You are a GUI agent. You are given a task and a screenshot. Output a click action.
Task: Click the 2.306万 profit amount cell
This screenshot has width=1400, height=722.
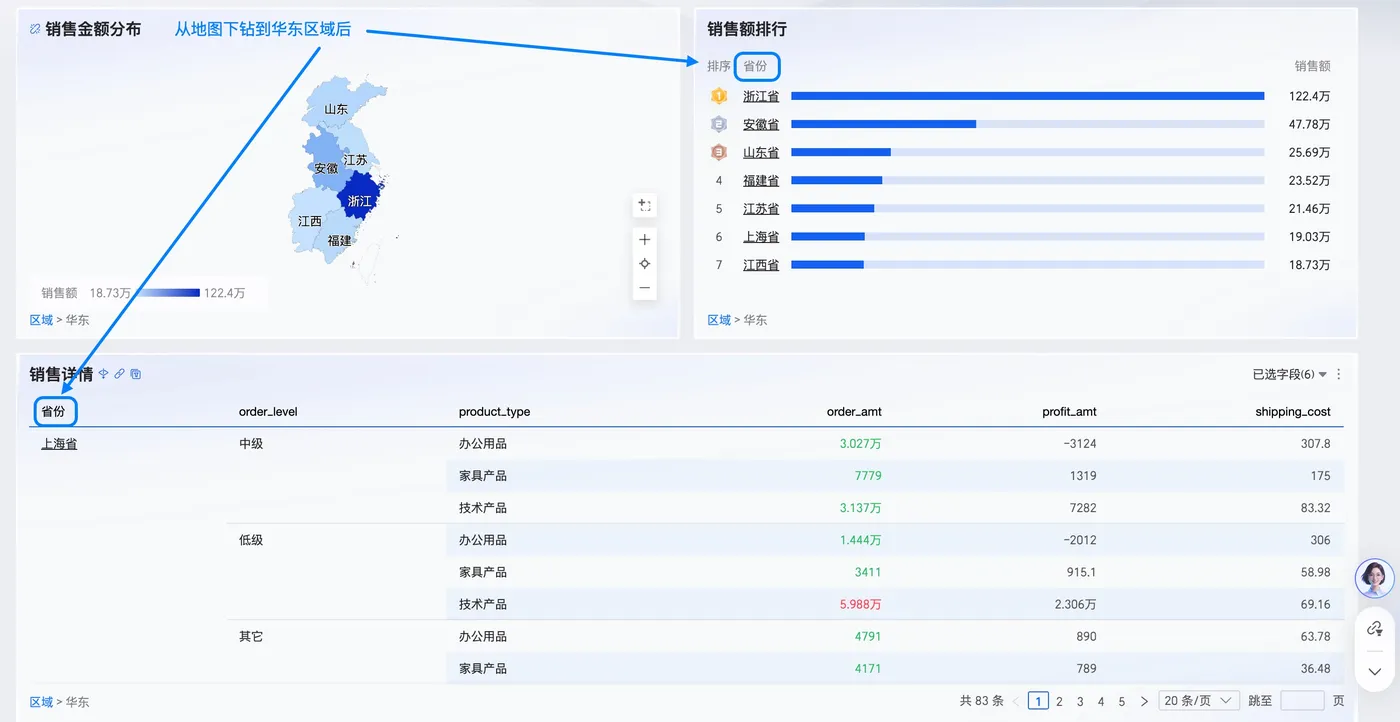tap(1076, 604)
